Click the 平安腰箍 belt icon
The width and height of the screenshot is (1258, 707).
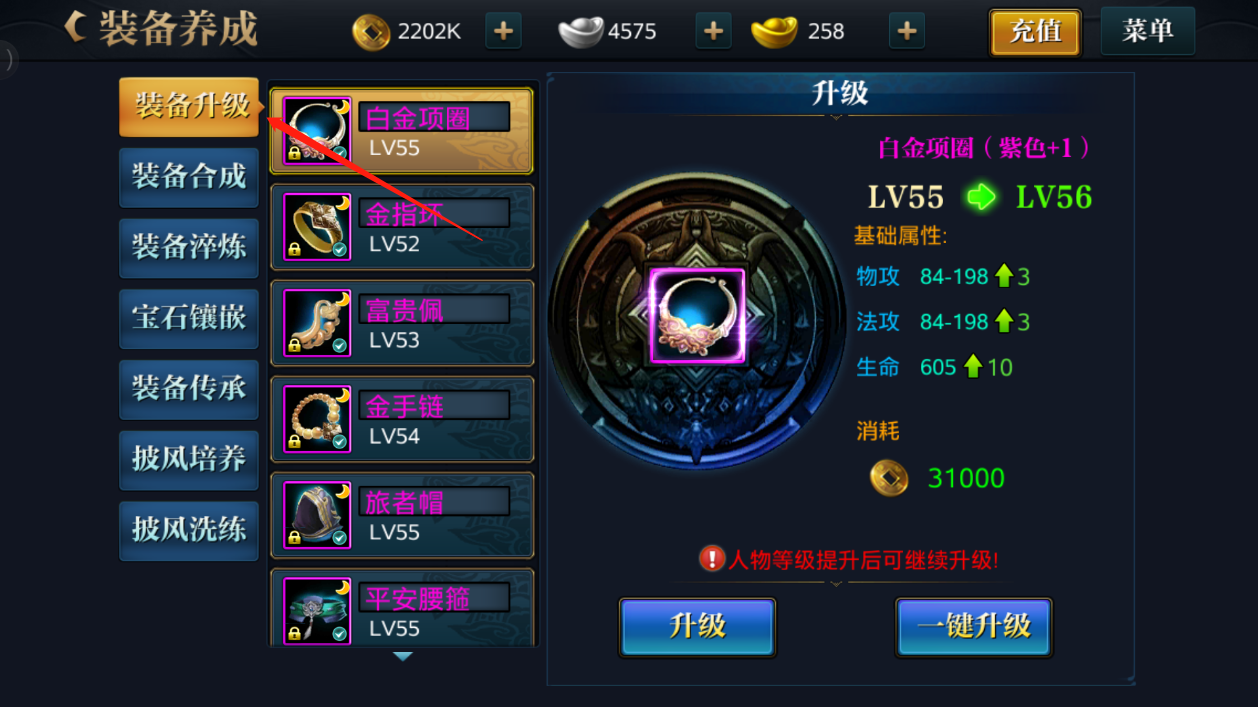(317, 610)
